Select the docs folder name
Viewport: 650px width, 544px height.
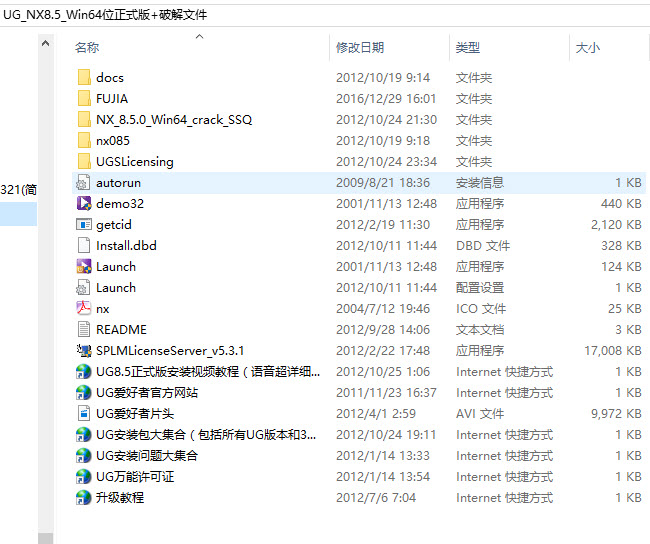click(x=110, y=78)
